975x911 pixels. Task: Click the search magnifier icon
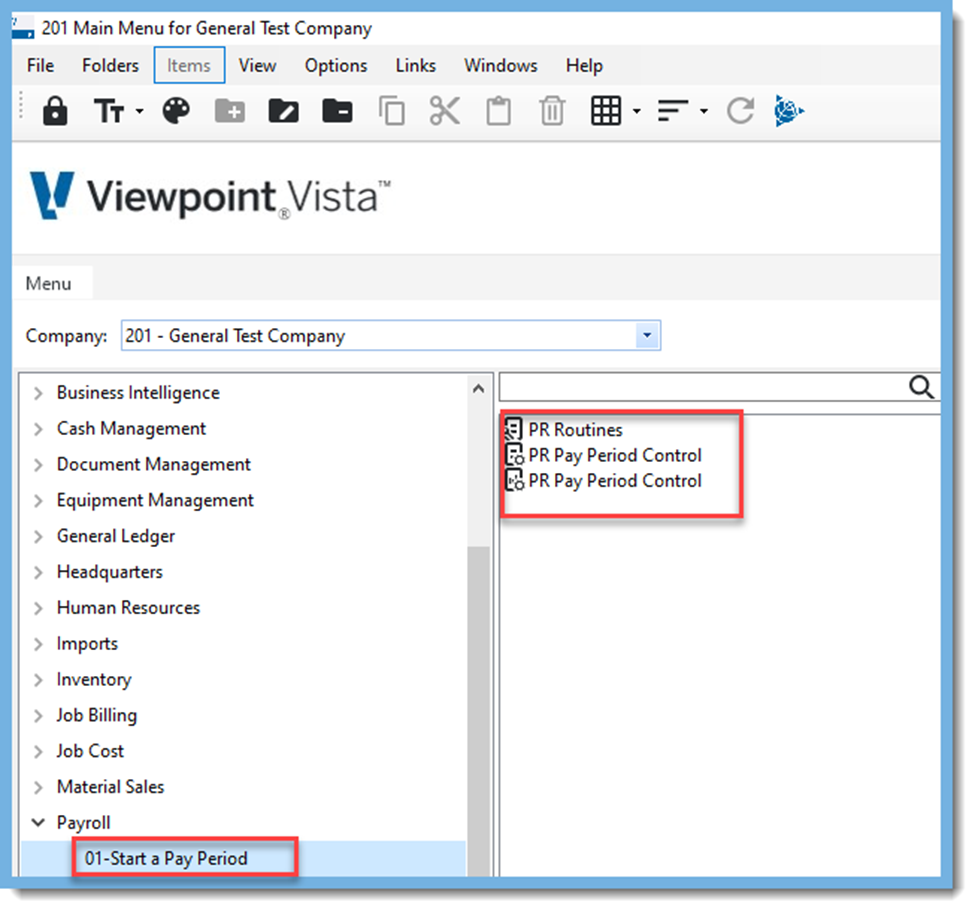tap(921, 387)
